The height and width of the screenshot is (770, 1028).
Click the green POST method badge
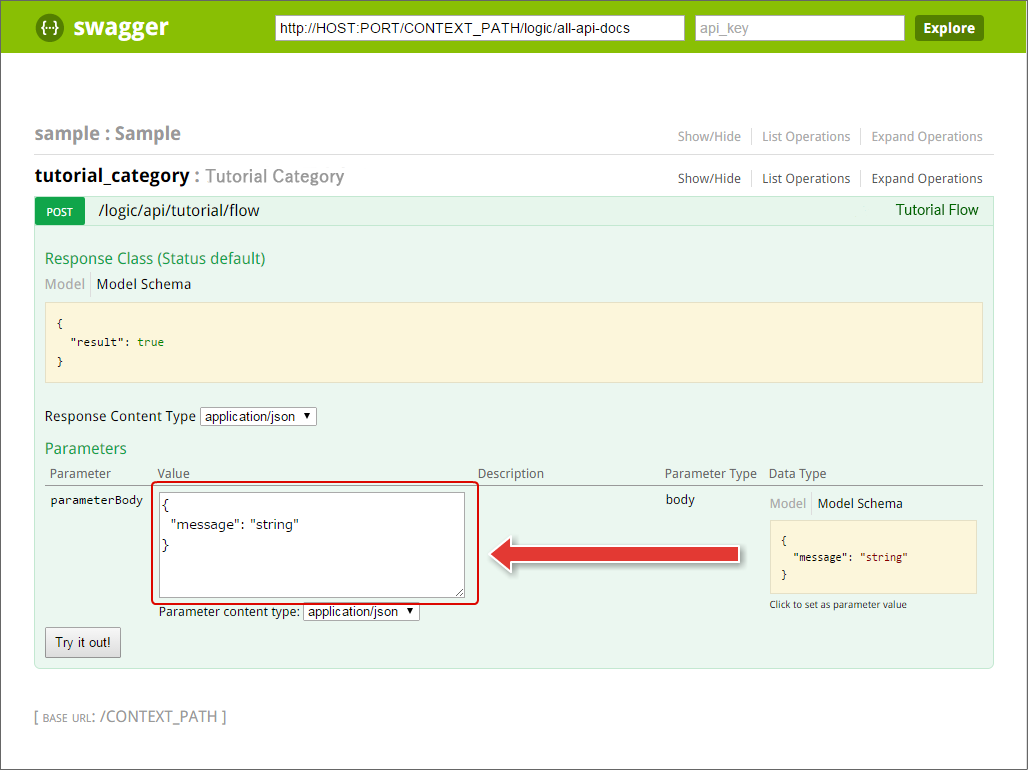click(60, 211)
